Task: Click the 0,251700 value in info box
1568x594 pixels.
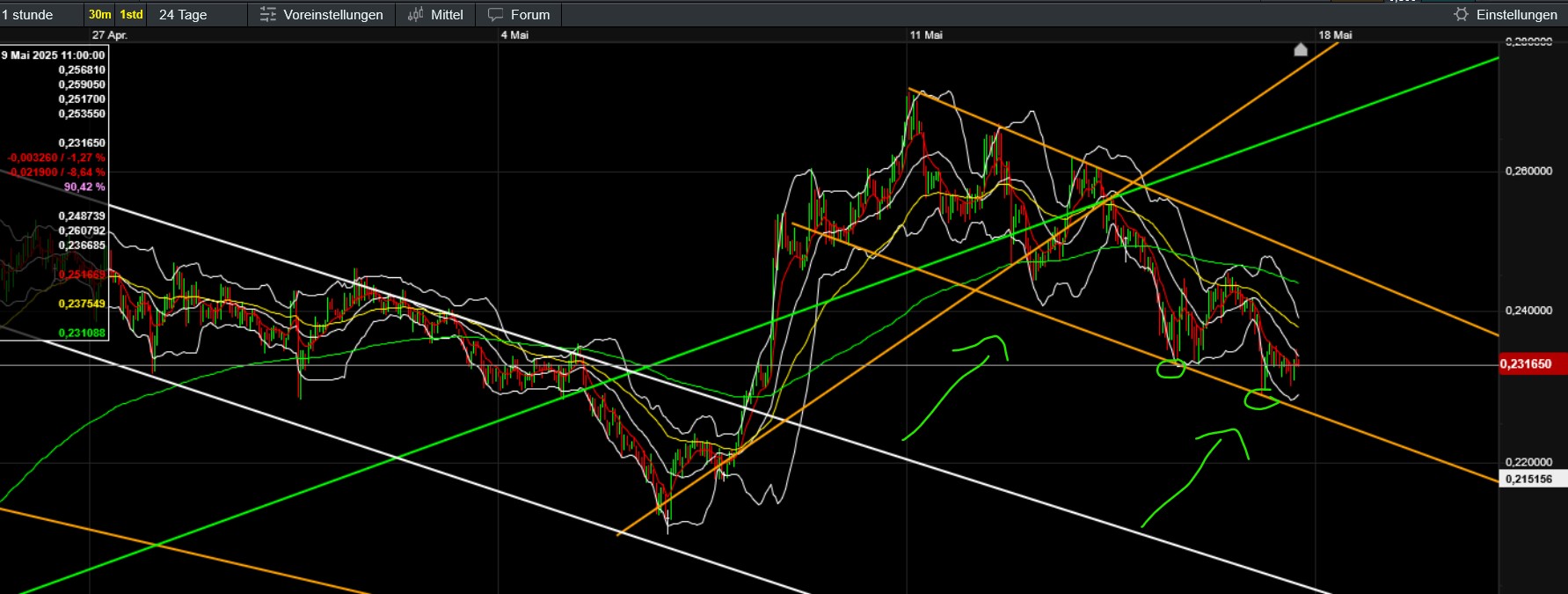Action: tap(82, 99)
